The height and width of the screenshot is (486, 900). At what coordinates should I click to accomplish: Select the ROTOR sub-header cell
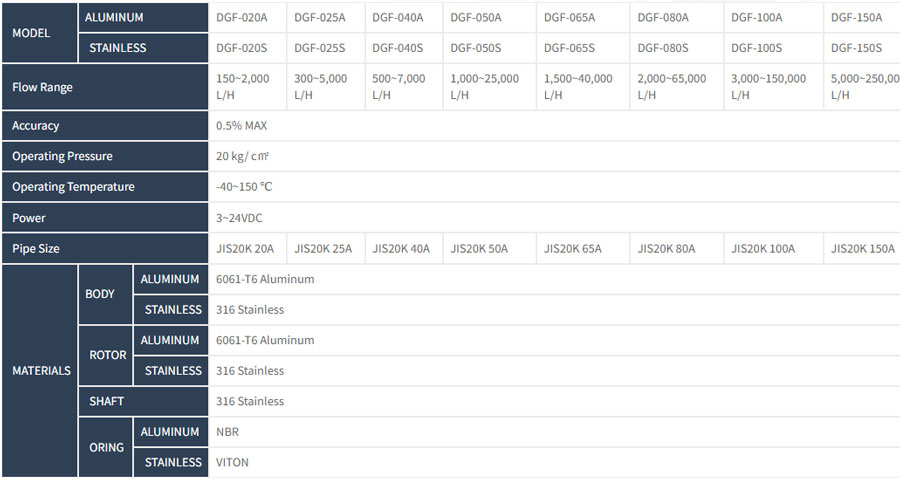(106, 355)
